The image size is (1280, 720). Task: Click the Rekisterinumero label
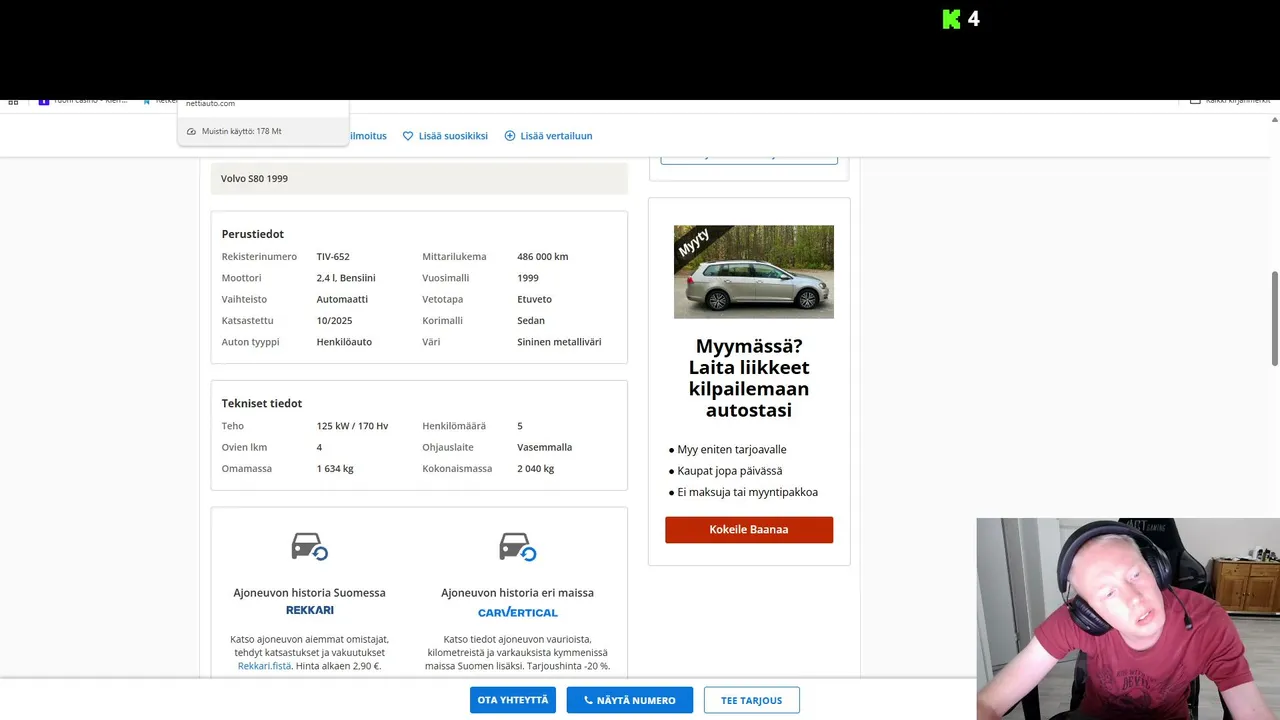259,257
